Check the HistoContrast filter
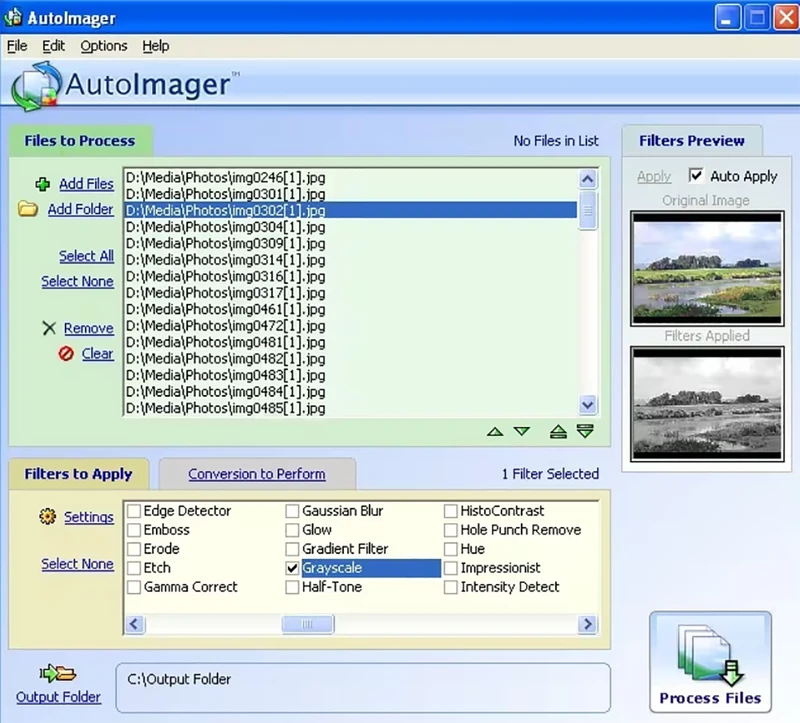800x723 pixels. coord(451,511)
